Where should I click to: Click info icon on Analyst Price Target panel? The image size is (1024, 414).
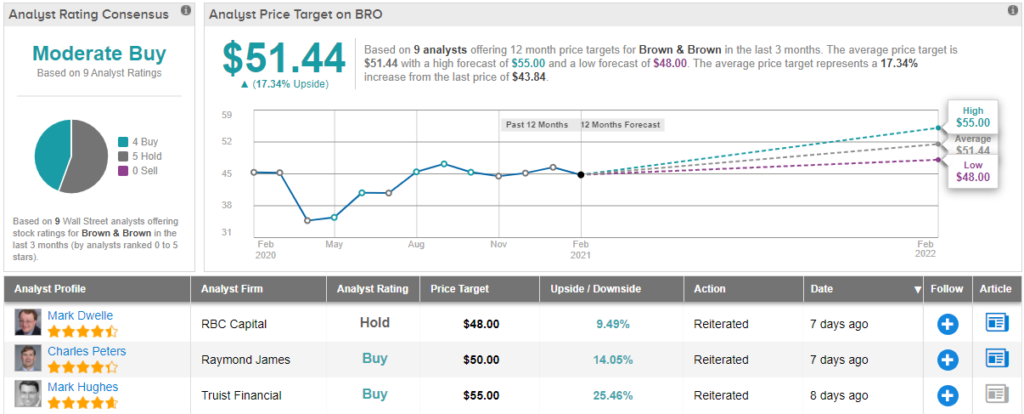coord(1013,10)
